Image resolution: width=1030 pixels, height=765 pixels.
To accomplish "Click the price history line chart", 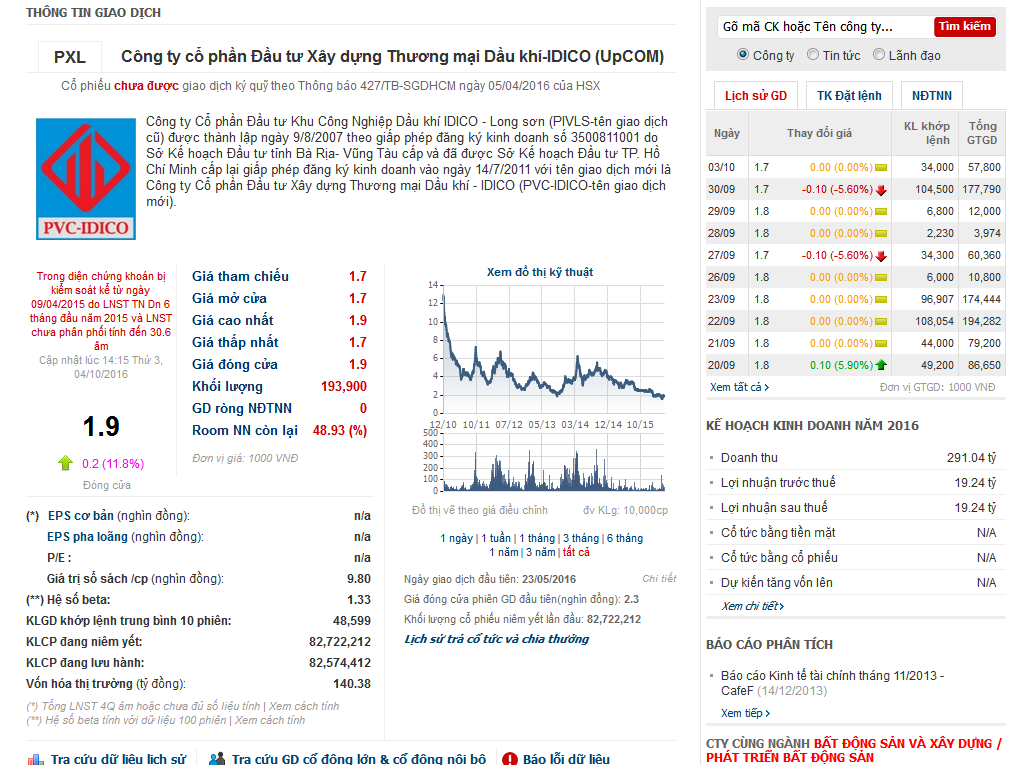I will 553,349.
